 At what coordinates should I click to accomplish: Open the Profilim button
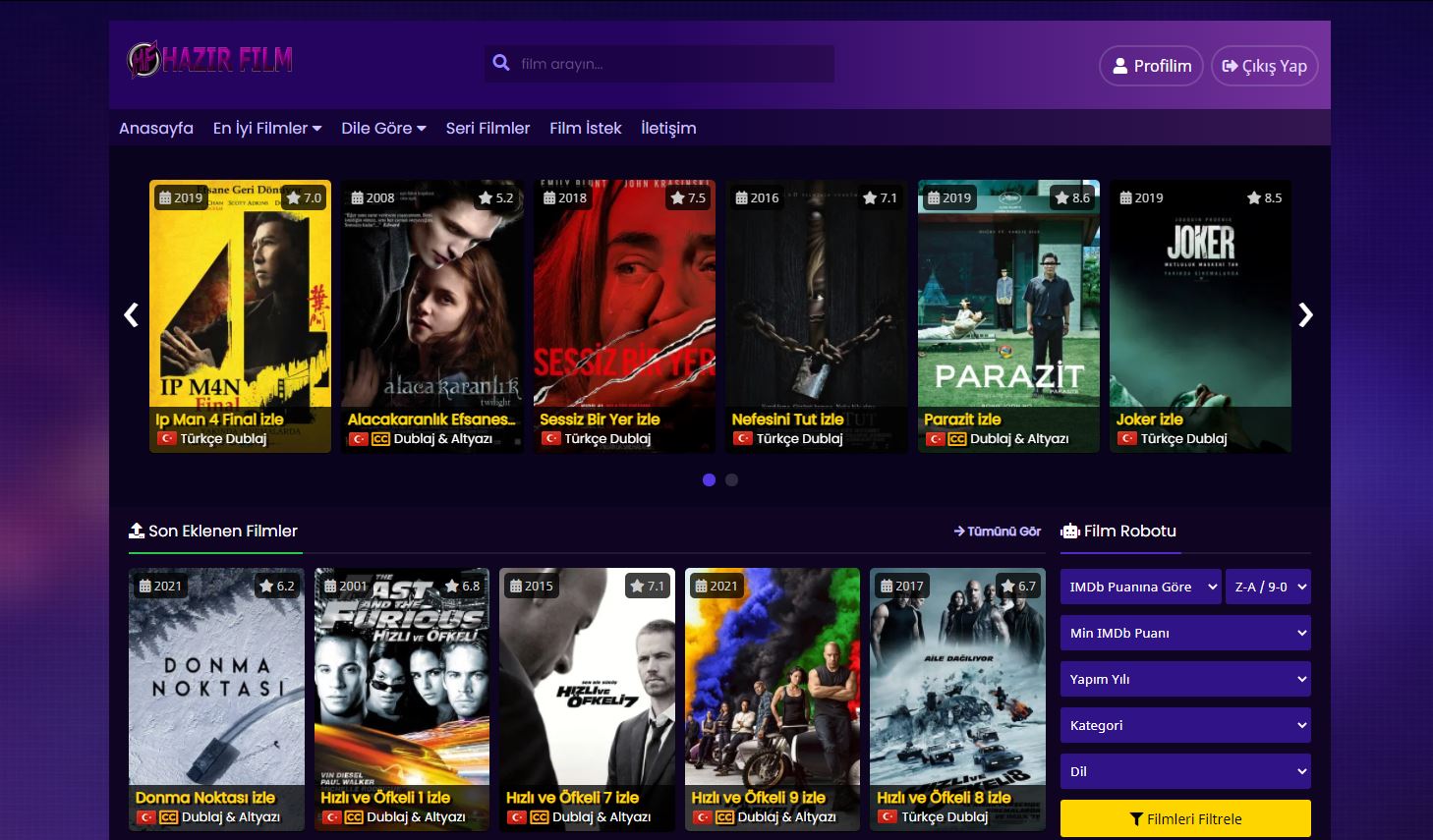(x=1151, y=66)
